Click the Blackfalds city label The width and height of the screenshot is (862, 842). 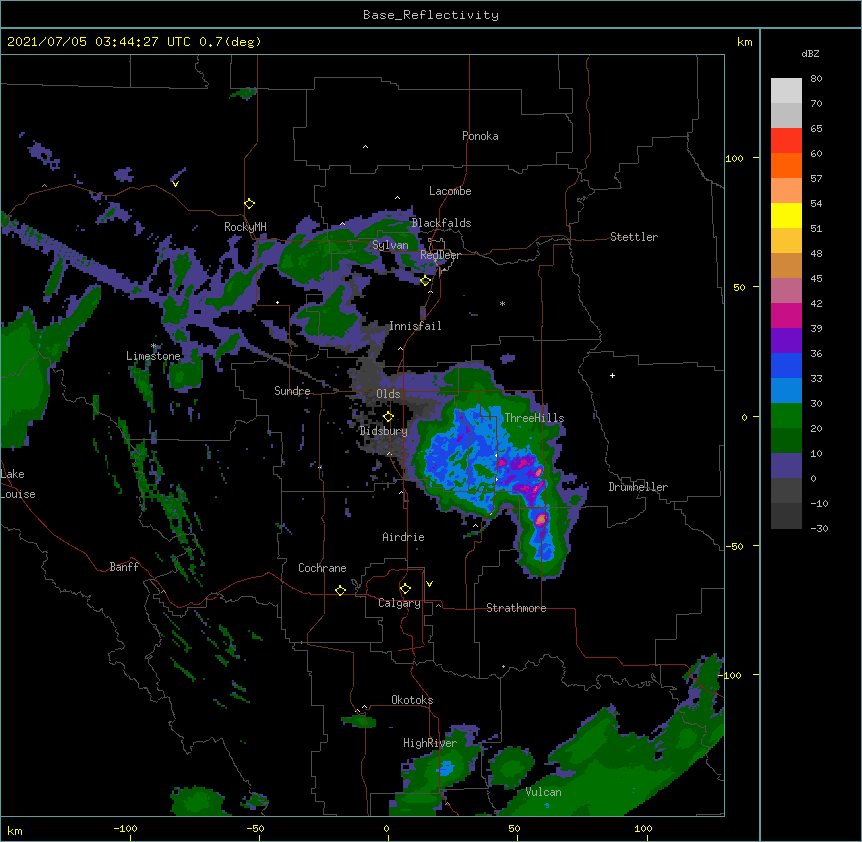[x=441, y=223]
